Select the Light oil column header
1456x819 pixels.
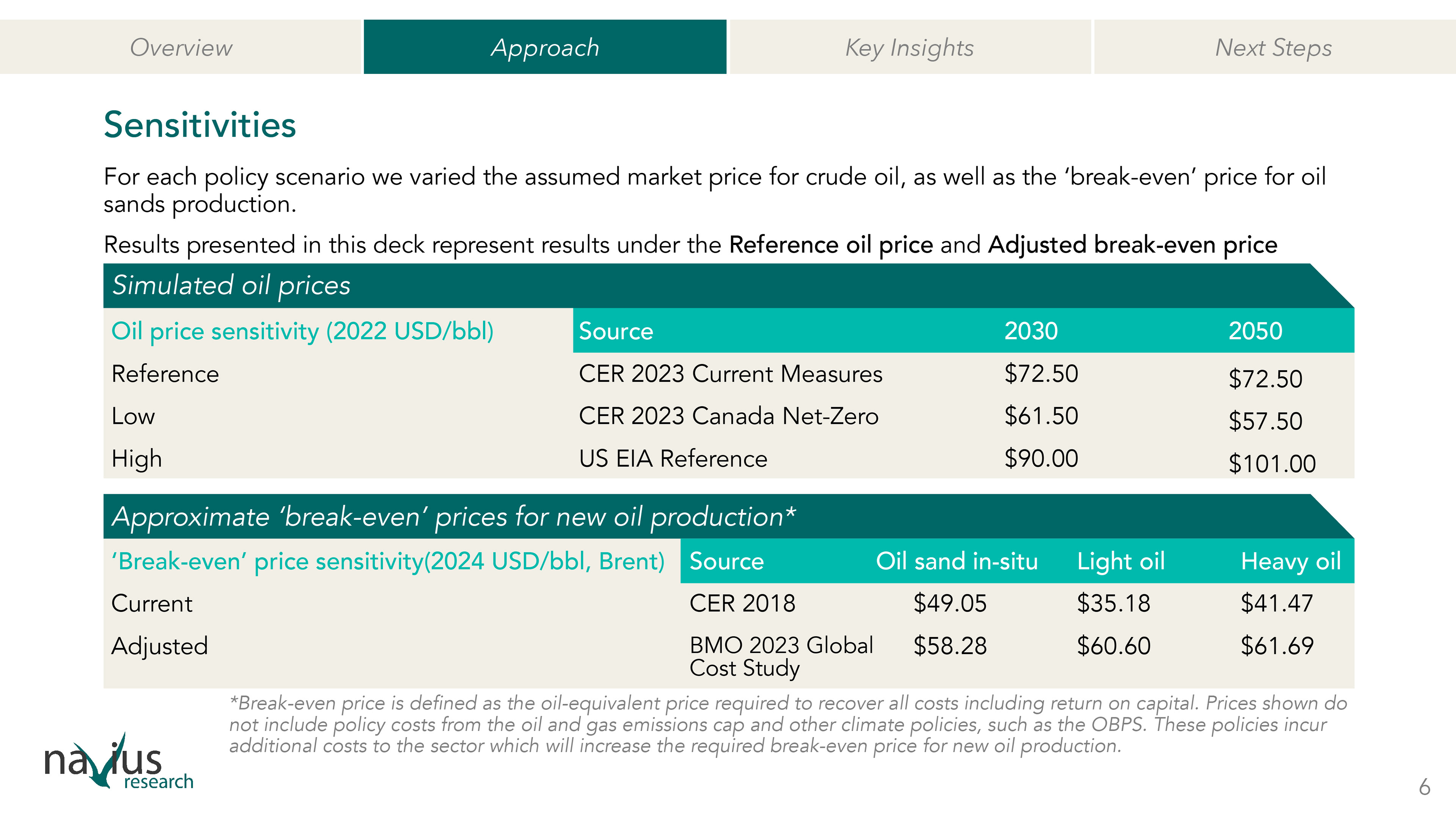coord(1120,561)
